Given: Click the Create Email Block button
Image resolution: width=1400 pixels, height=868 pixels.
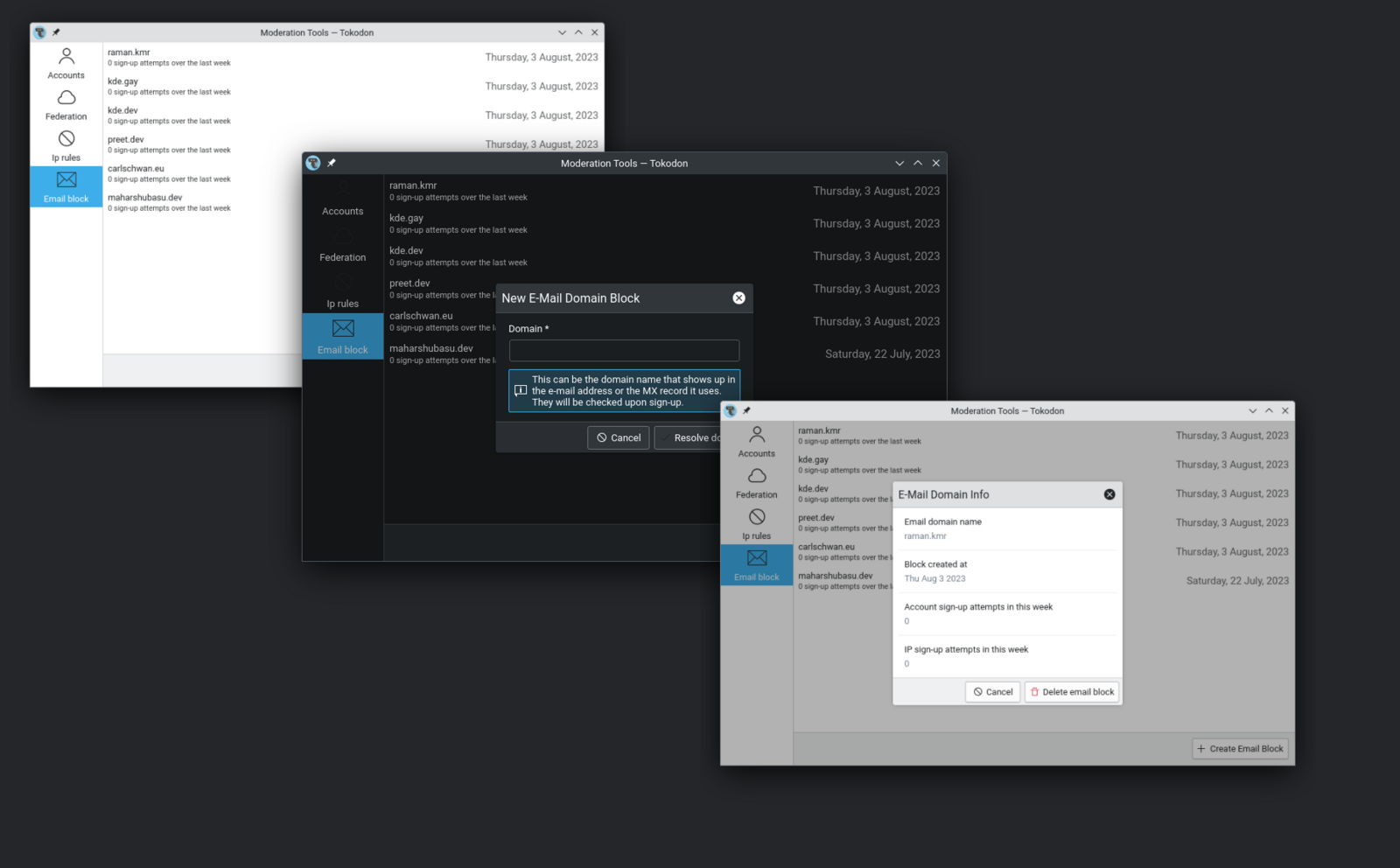Looking at the screenshot, I should [x=1240, y=749].
